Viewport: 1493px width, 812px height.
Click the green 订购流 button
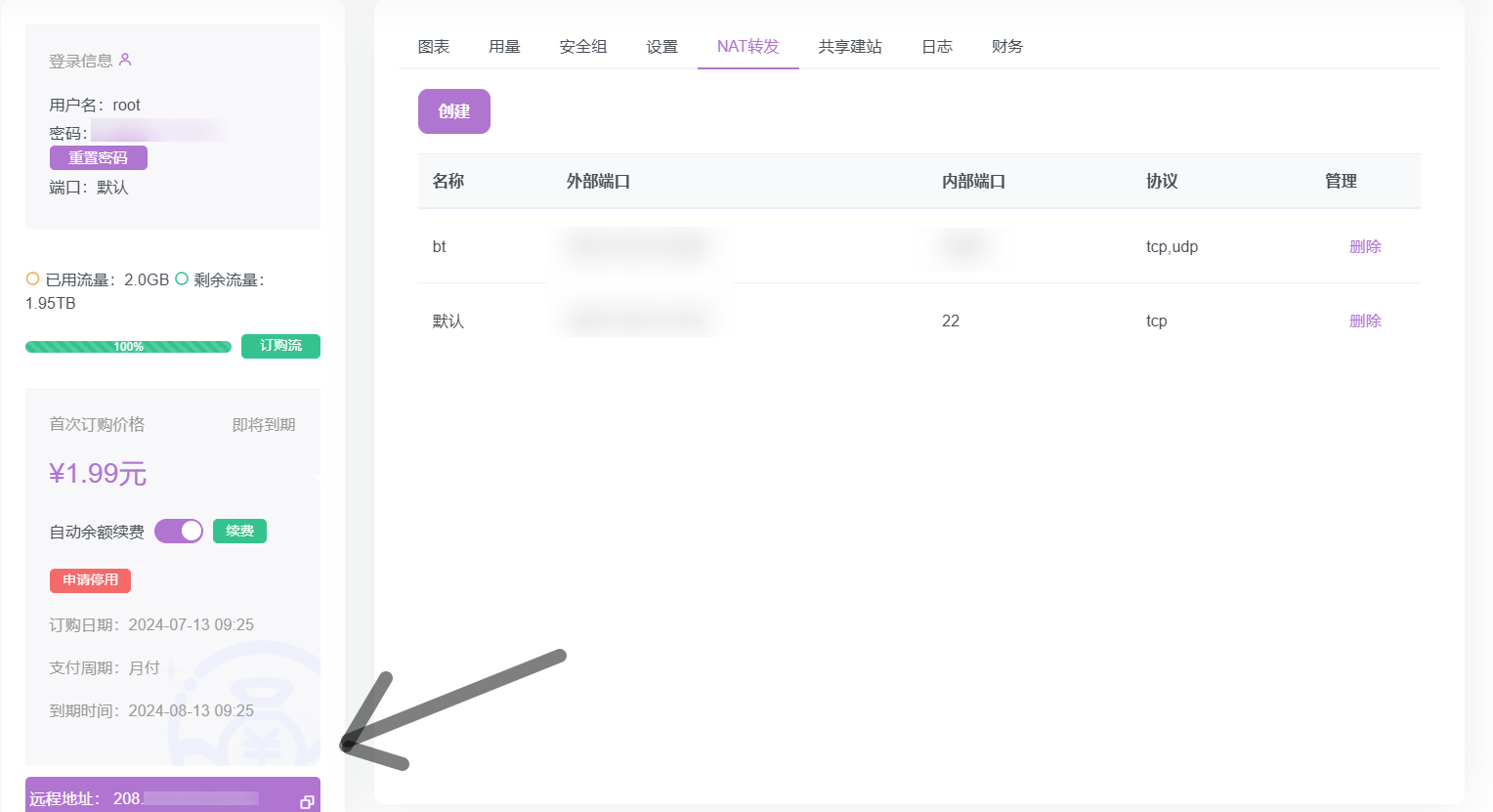280,346
